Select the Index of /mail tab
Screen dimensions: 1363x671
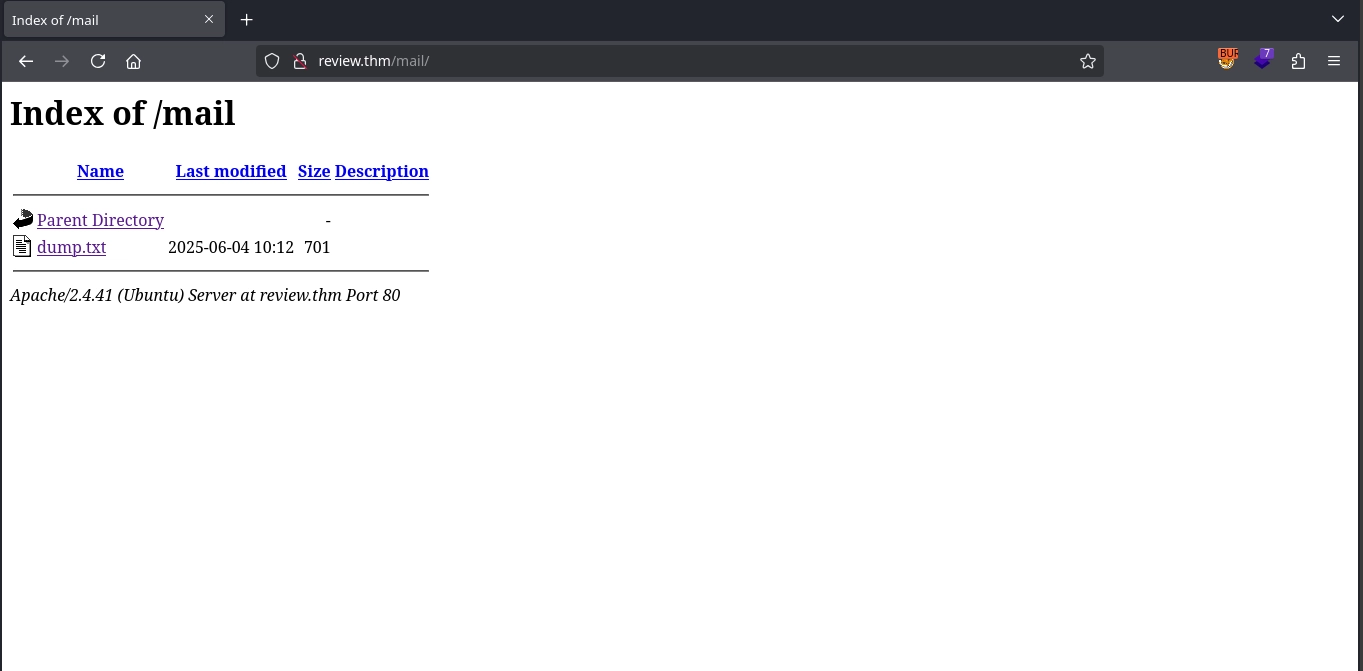[100, 20]
